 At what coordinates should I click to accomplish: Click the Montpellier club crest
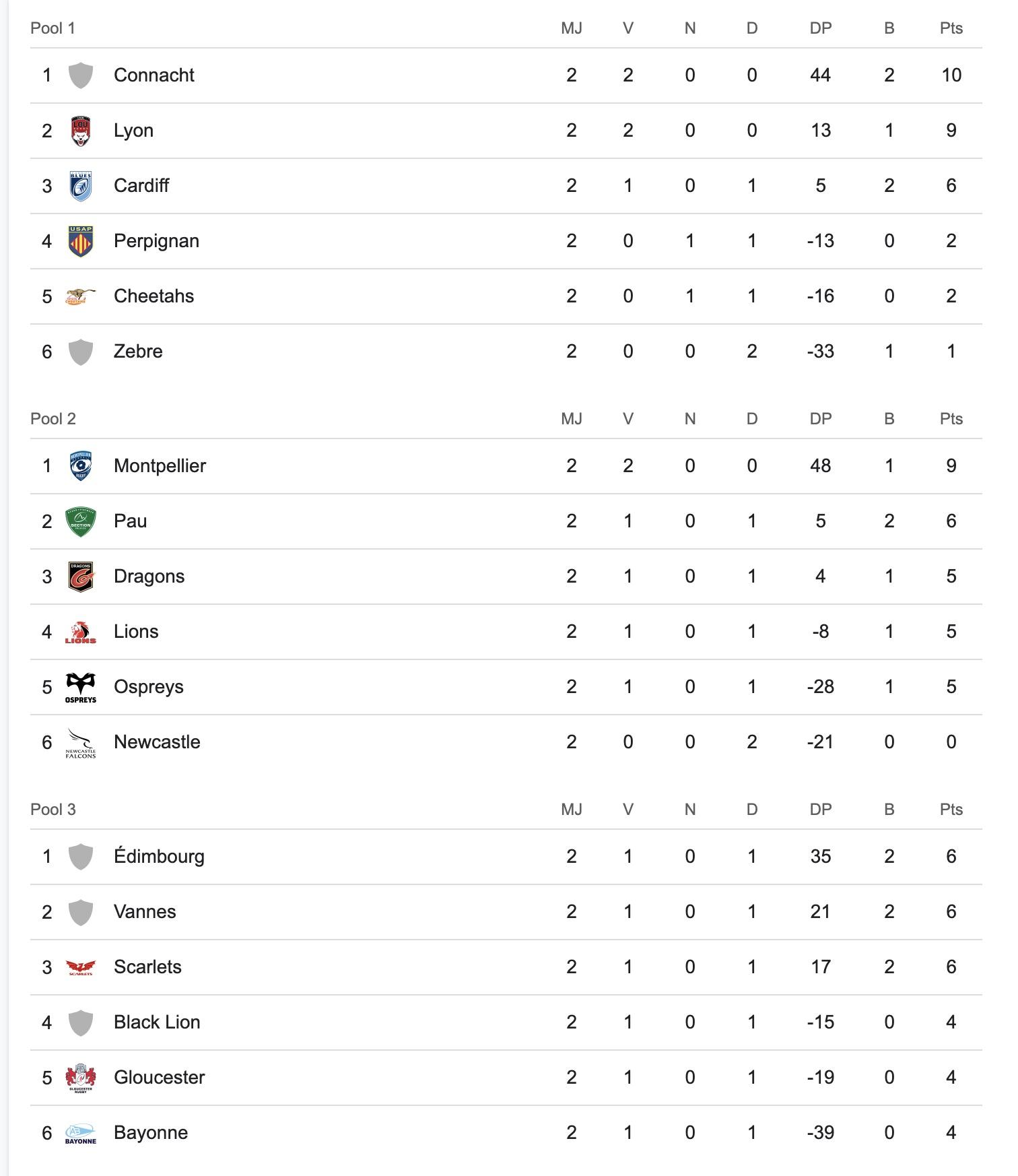81,466
